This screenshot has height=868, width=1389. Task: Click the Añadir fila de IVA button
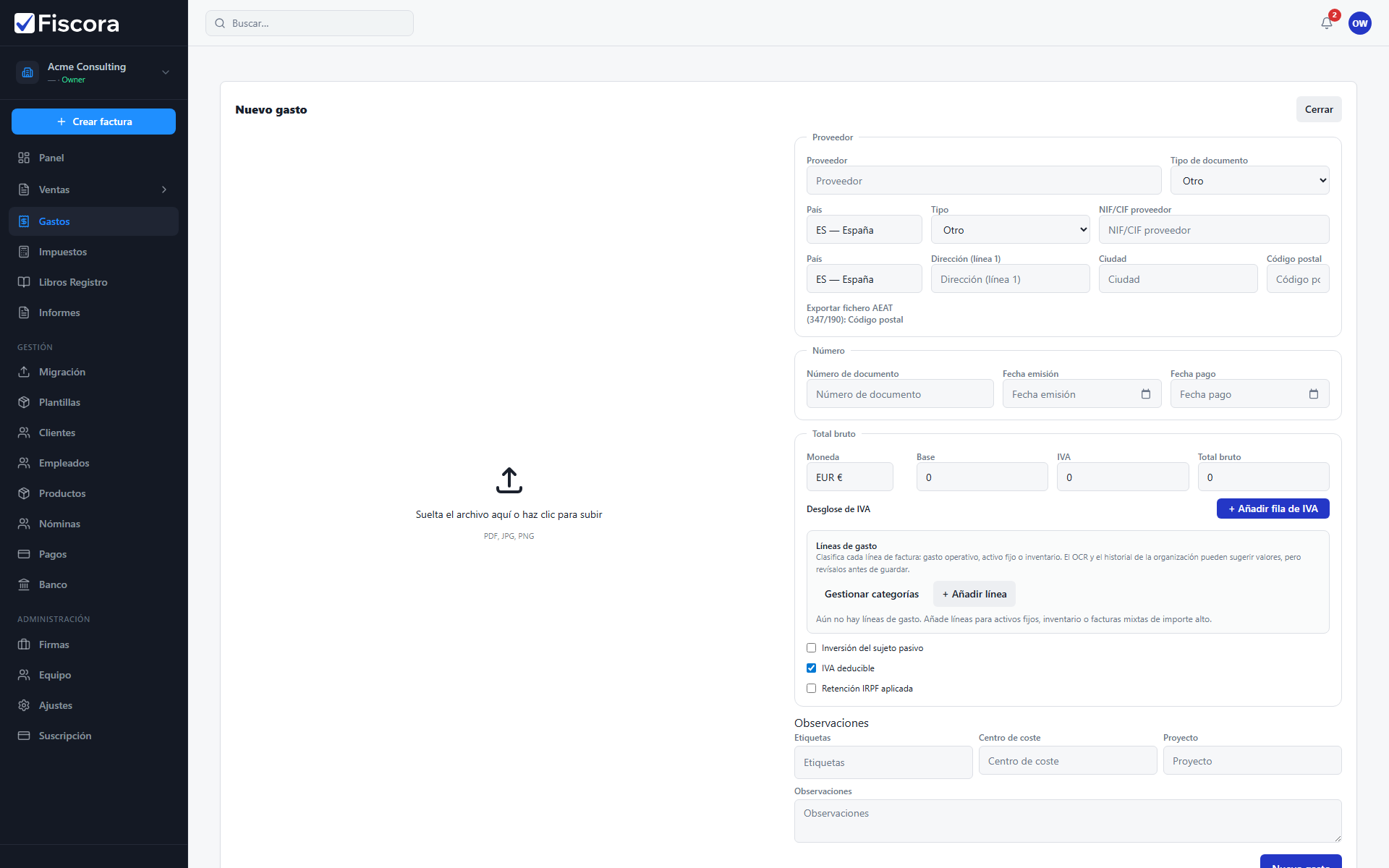point(1273,509)
